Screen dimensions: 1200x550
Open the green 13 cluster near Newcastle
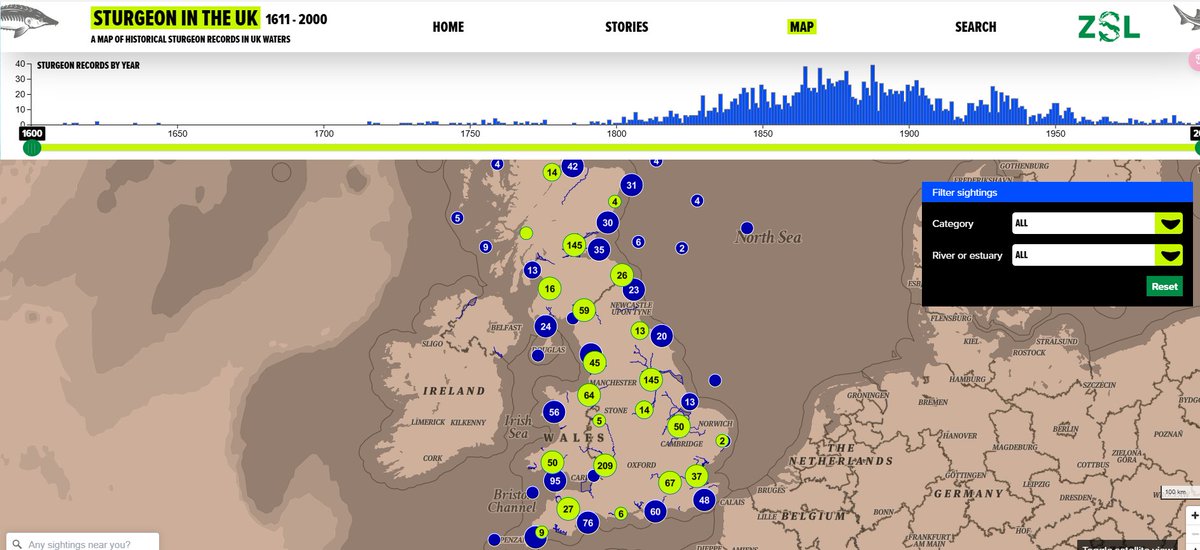(x=640, y=330)
